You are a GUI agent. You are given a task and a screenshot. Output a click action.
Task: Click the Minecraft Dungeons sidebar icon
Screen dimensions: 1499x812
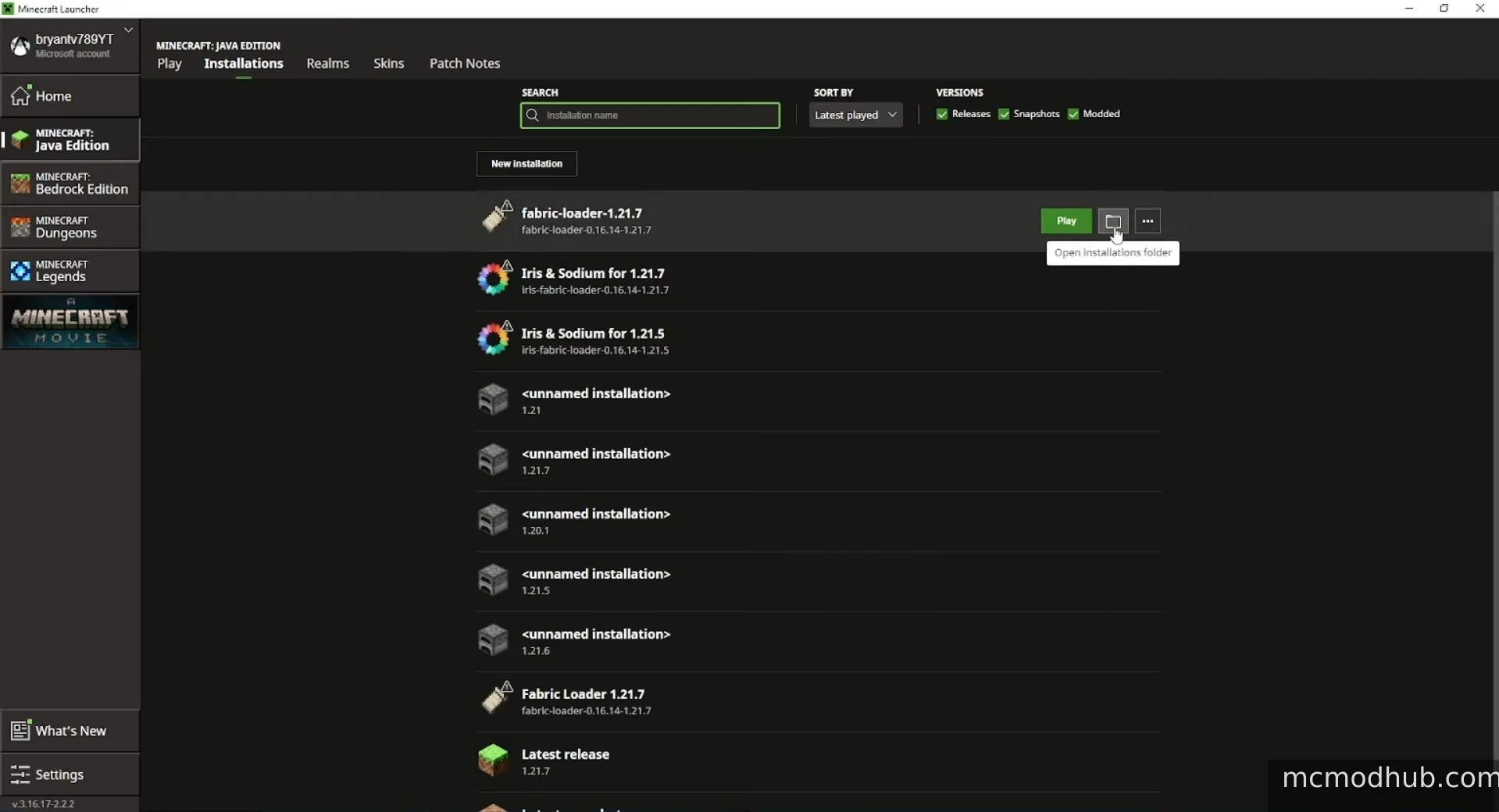click(x=20, y=227)
